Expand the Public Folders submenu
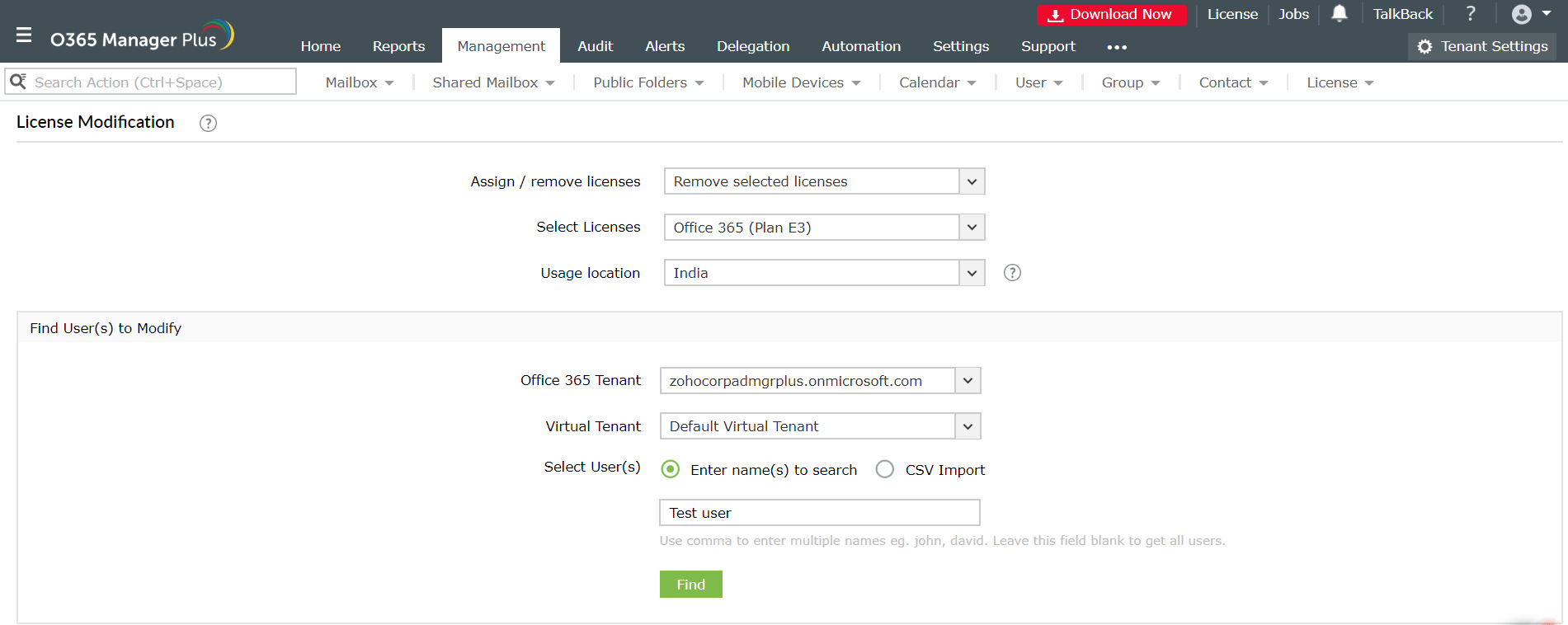 (648, 82)
